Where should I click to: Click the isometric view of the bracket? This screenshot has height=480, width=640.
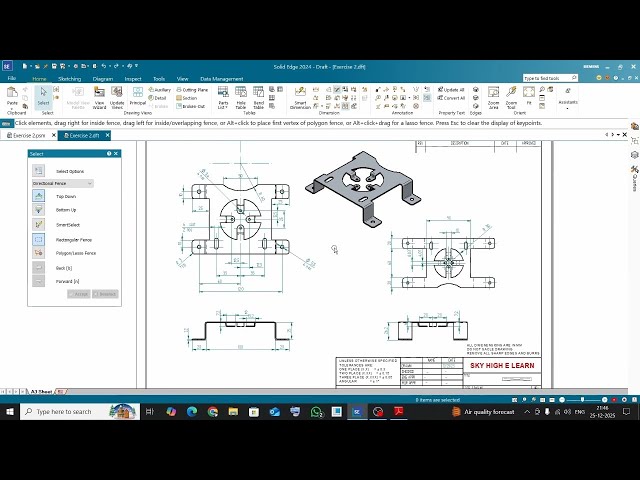363,188
